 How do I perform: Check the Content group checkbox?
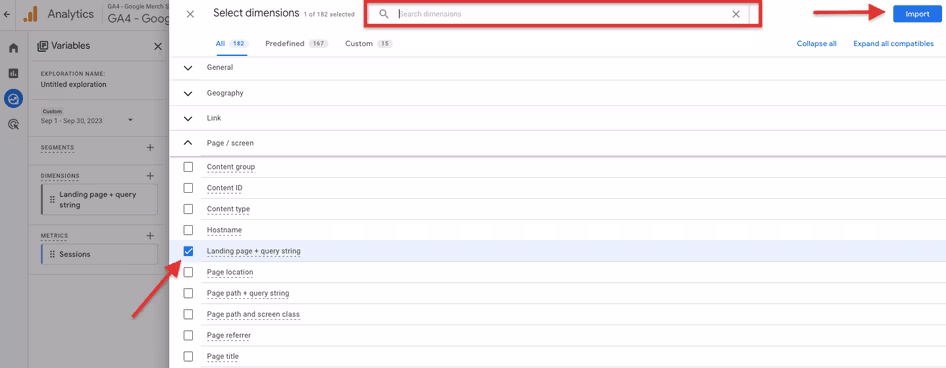click(x=188, y=167)
